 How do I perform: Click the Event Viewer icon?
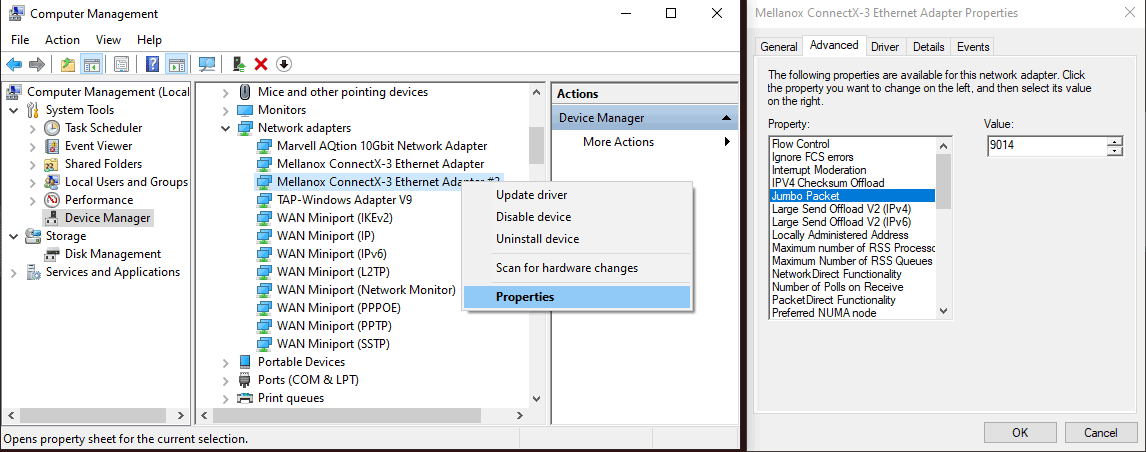tap(52, 146)
